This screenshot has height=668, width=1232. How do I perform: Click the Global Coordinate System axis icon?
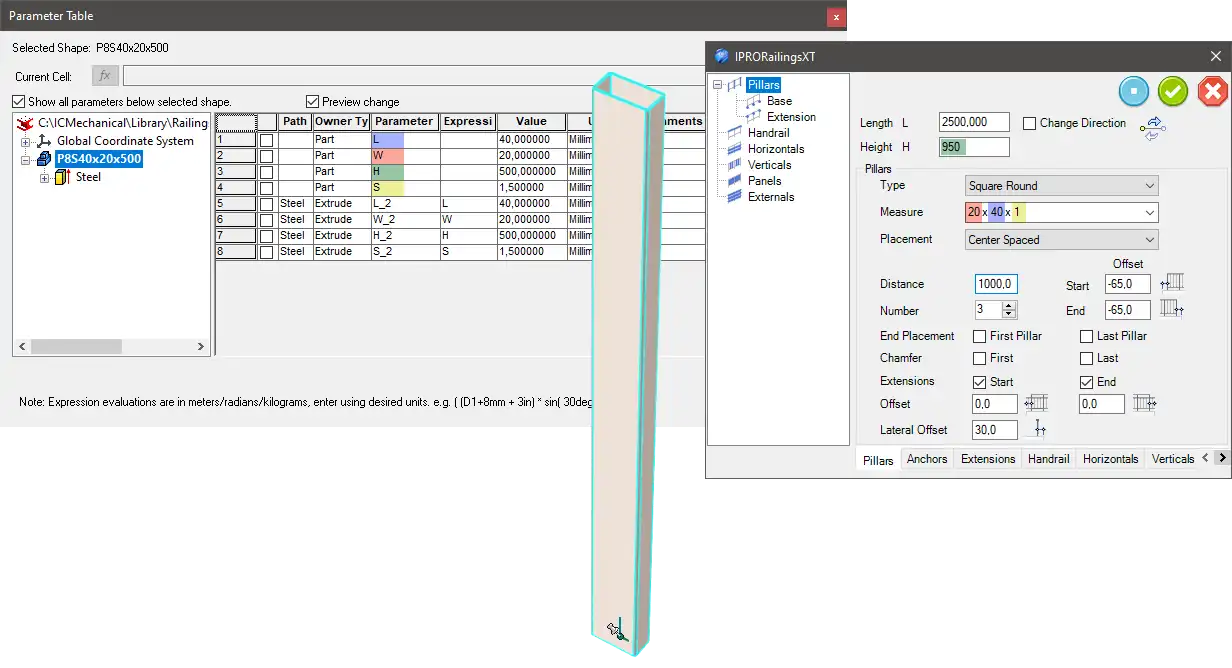coord(44,141)
